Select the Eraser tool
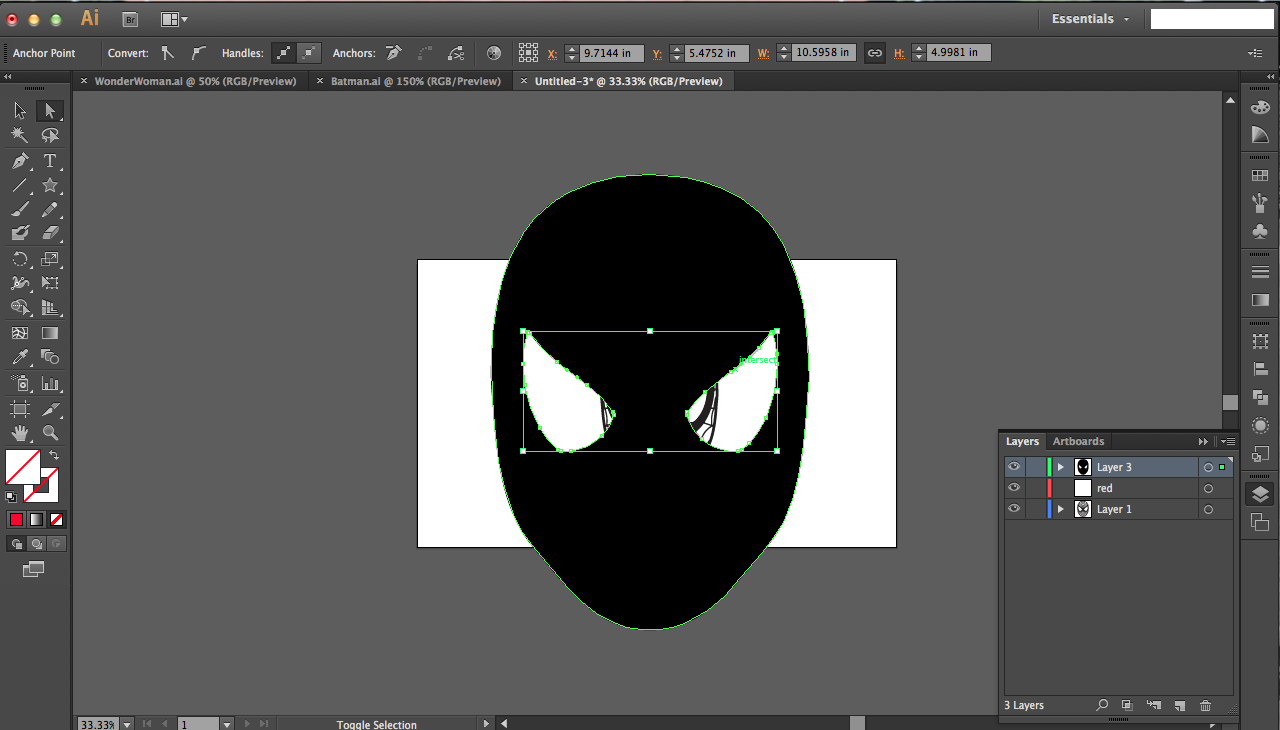Image resolution: width=1280 pixels, height=730 pixels. click(49, 234)
